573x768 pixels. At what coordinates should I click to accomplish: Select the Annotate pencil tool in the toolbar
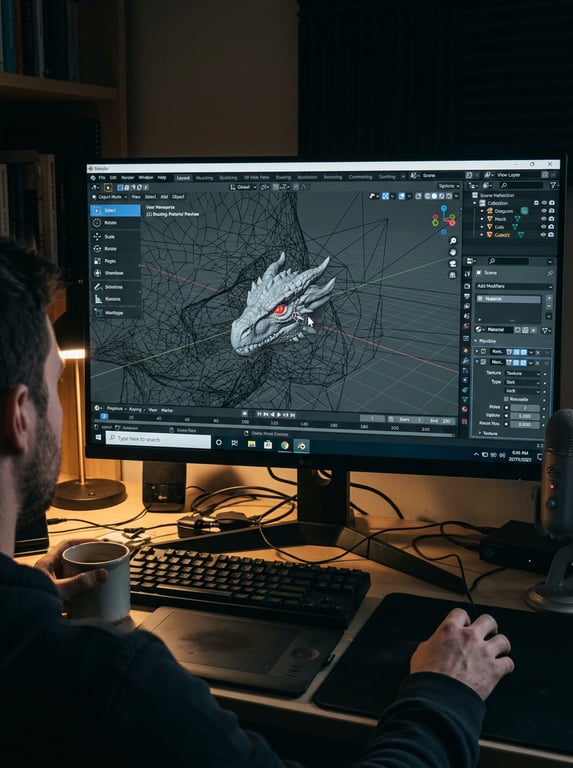coord(116,287)
